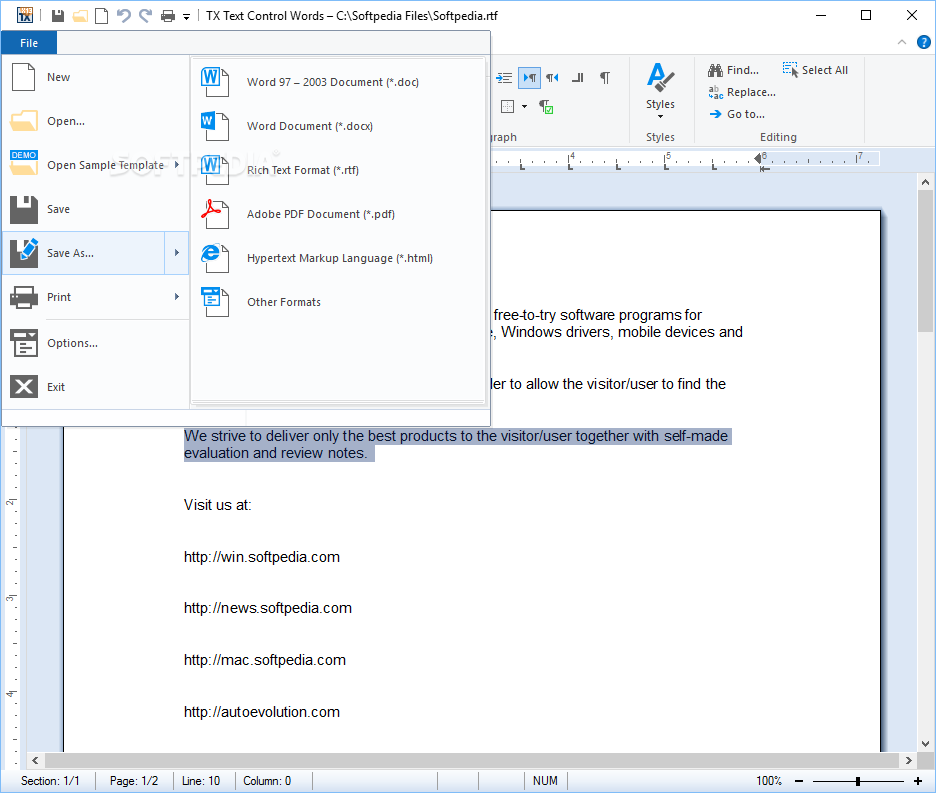The width and height of the screenshot is (936, 793).
Task: Save as Rich Text Format (*.rtf)
Action: coord(337,170)
